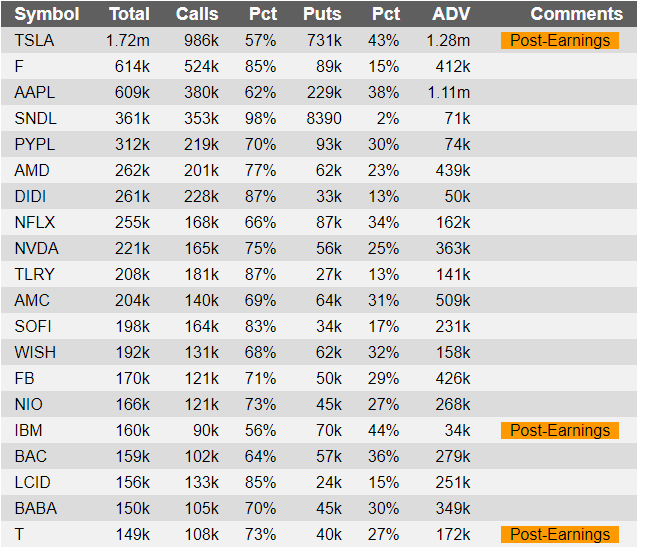Select the DIDI symbol
Image resolution: width=671 pixels, height=555 pixels.
pos(30,196)
